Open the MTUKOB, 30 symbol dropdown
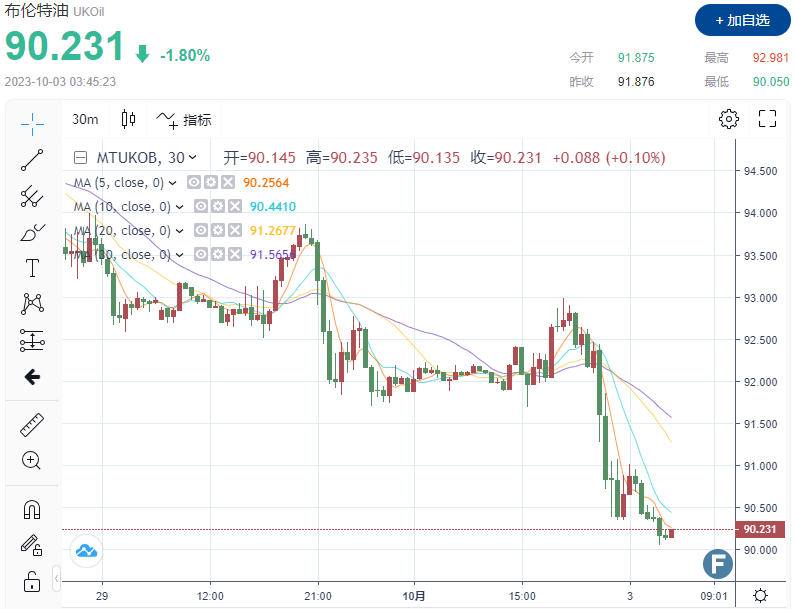 [192, 157]
